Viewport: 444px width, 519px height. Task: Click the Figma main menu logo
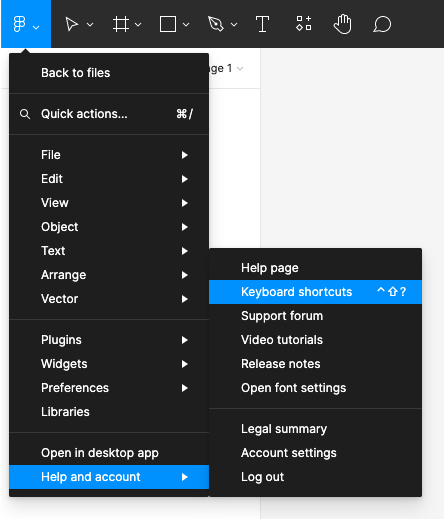pyautogui.click(x=19, y=24)
